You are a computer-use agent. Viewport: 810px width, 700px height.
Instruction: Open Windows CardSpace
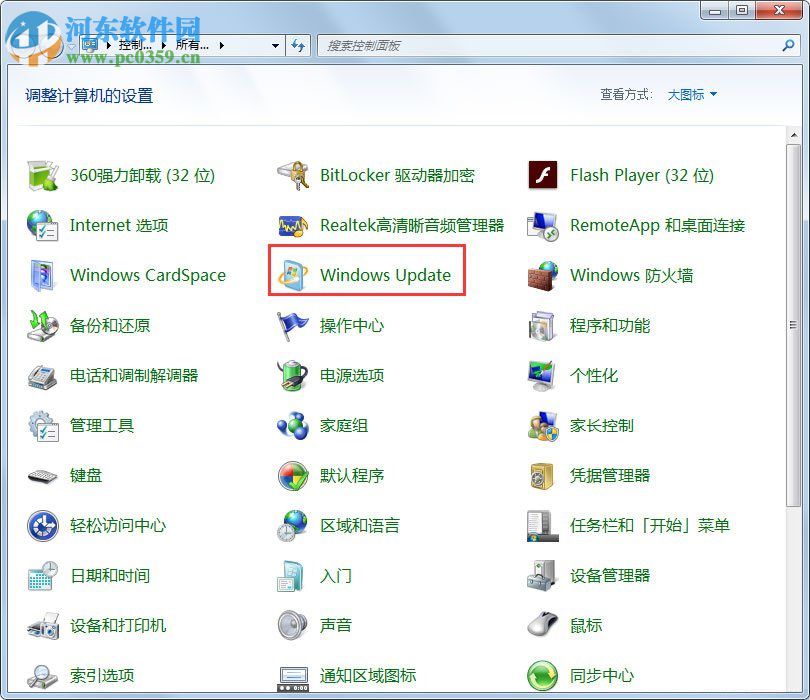148,276
